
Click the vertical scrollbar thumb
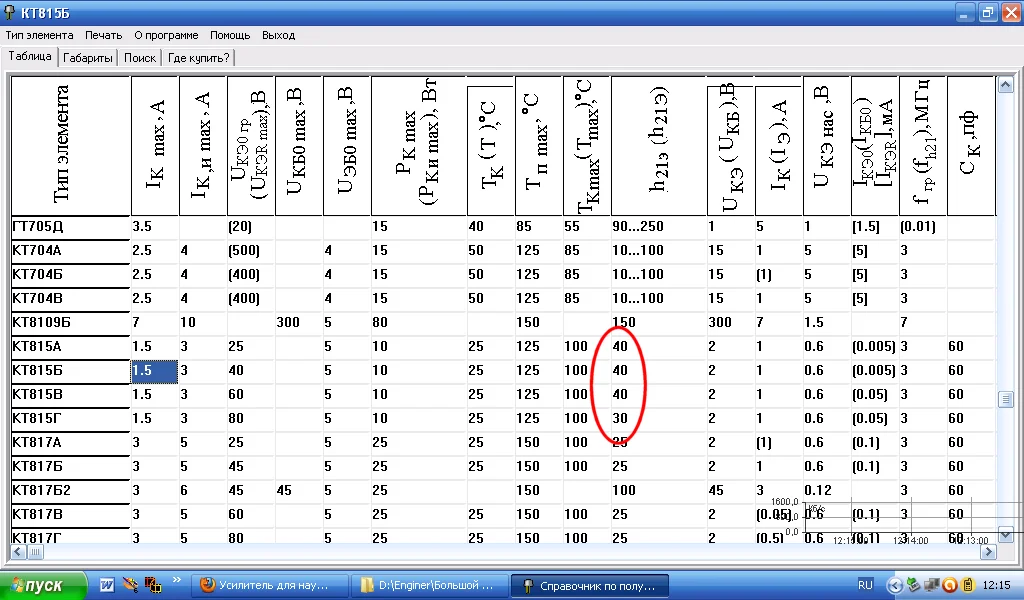[x=1006, y=399]
